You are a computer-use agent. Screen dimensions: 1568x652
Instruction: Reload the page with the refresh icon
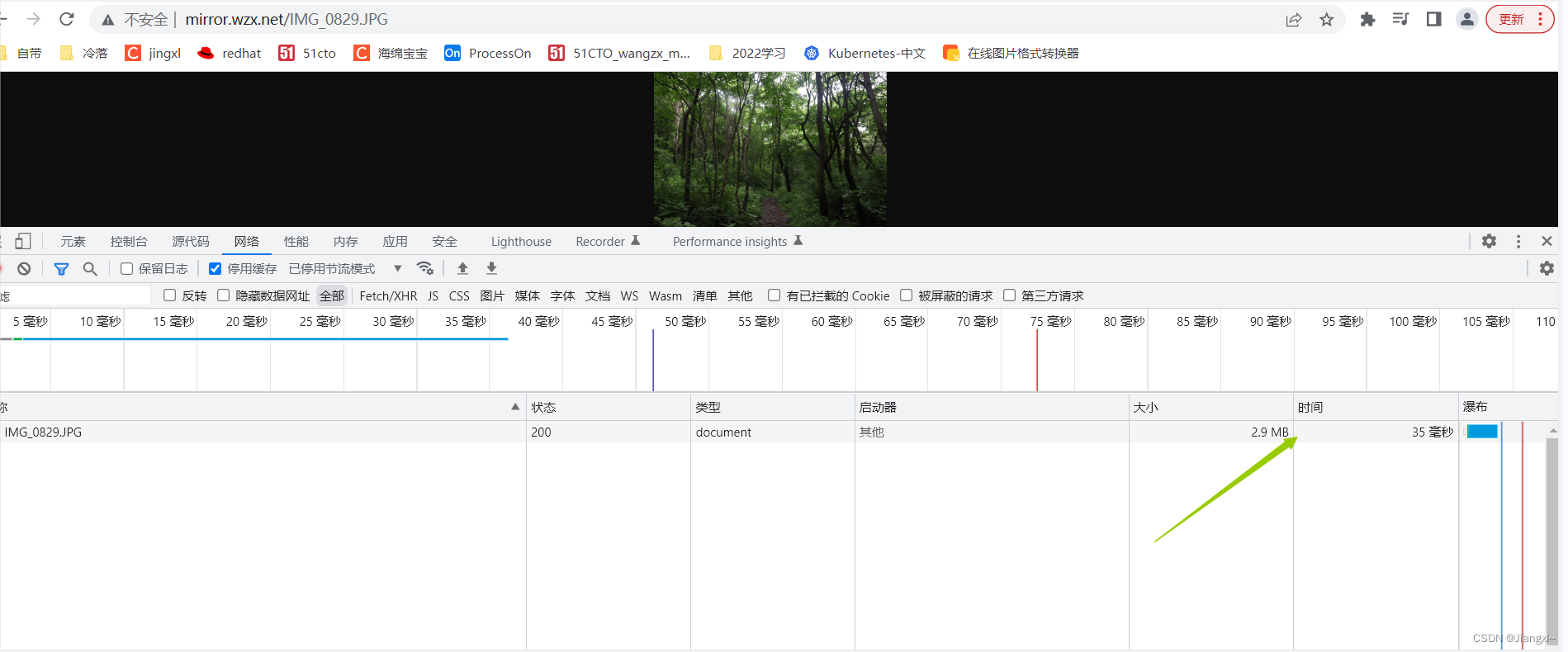(67, 19)
